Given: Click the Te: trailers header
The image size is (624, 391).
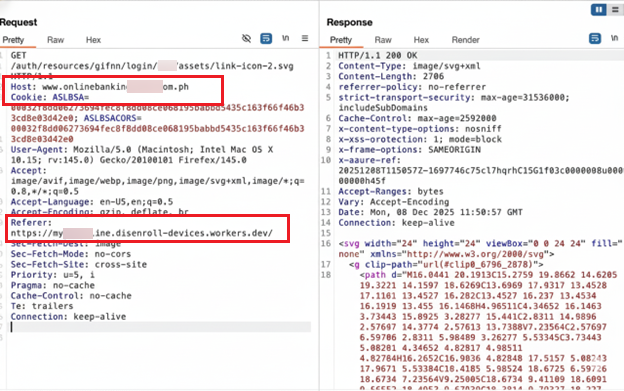Looking at the screenshot, I should pos(42,306).
